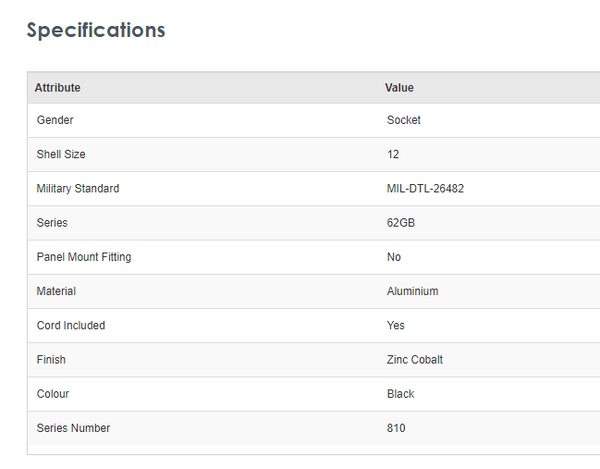Click the Specifications heading
This screenshot has height=469, width=600.
[x=96, y=30]
